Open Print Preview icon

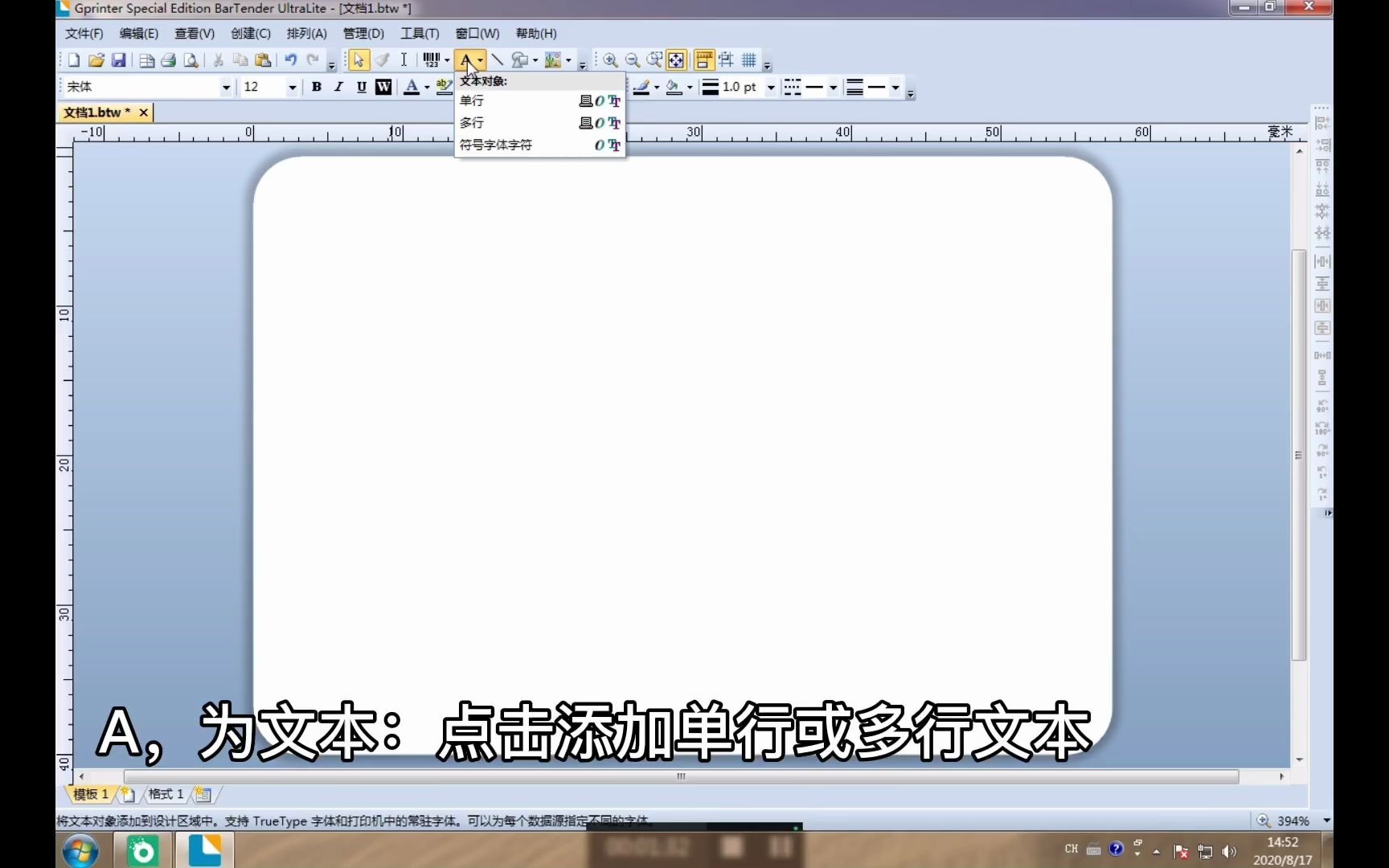coord(191,60)
